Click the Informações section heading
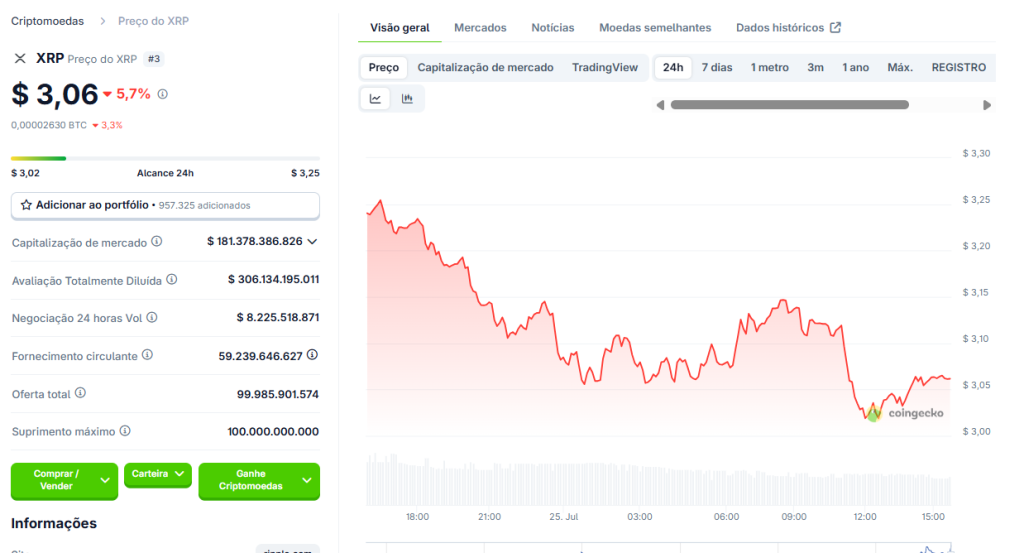 [x=54, y=523]
